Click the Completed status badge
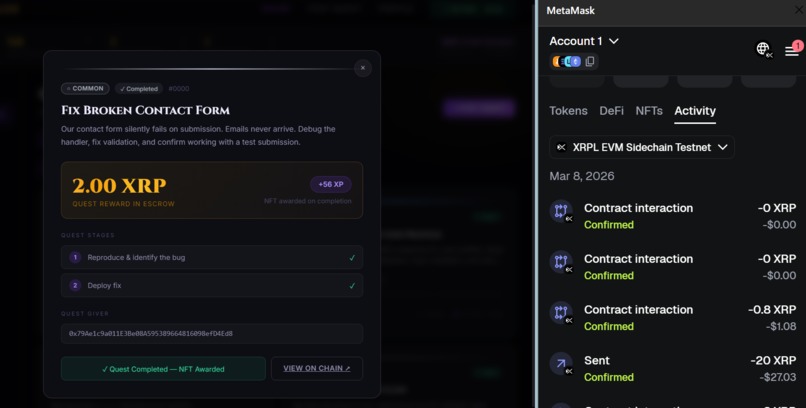Screen dimensions: 806x408 [139, 88]
